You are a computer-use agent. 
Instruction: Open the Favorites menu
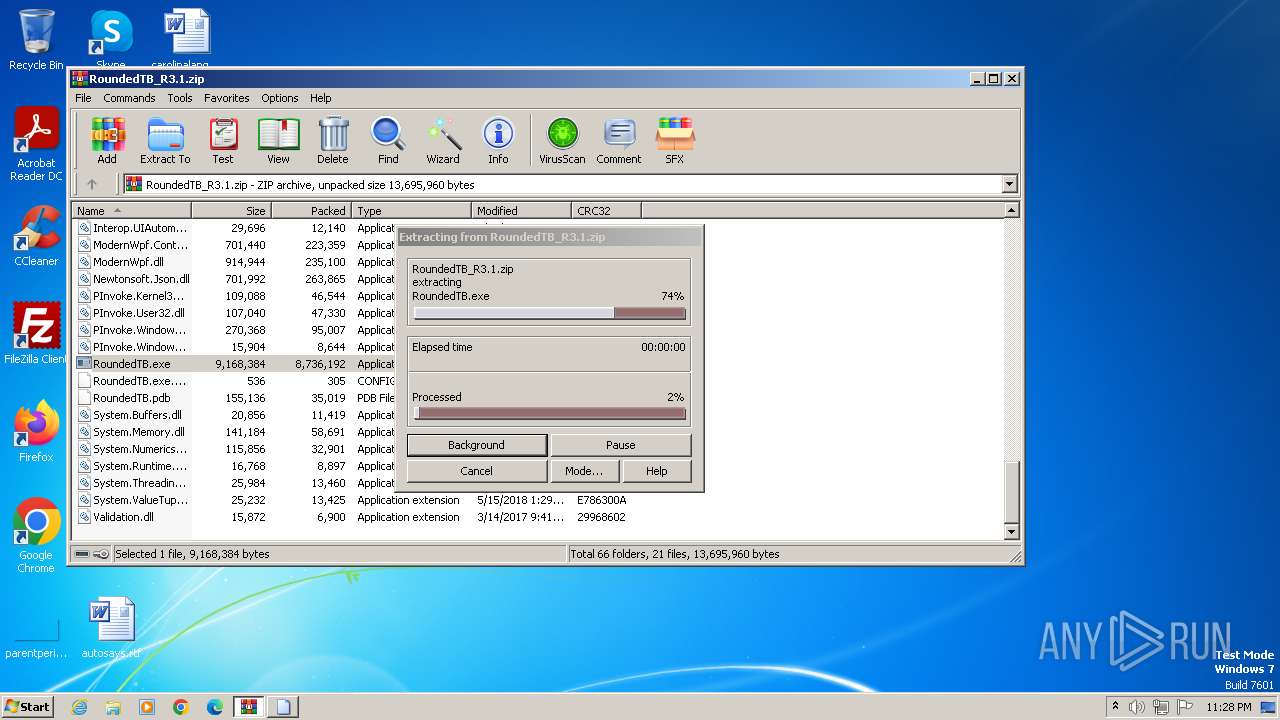tap(227, 98)
